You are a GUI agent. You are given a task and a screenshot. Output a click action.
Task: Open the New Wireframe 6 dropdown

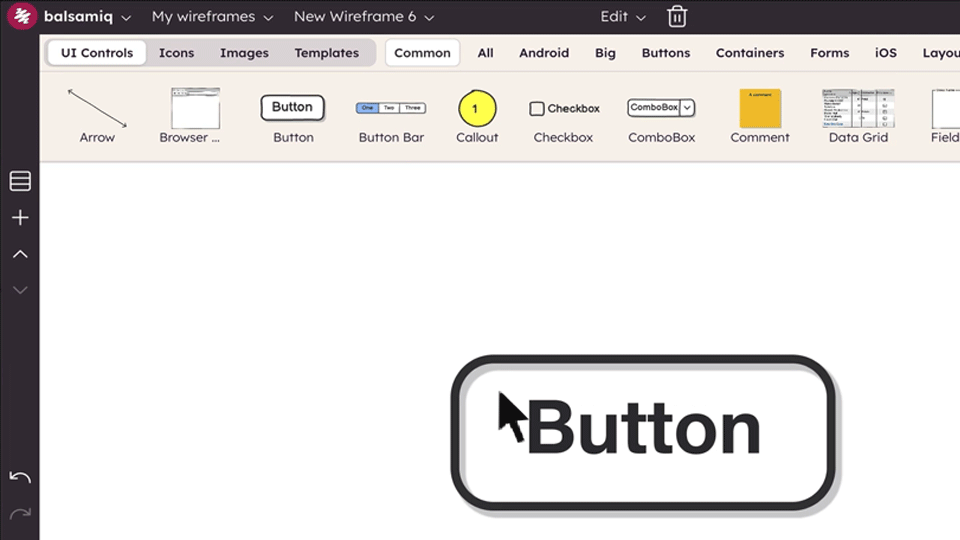tap(364, 17)
